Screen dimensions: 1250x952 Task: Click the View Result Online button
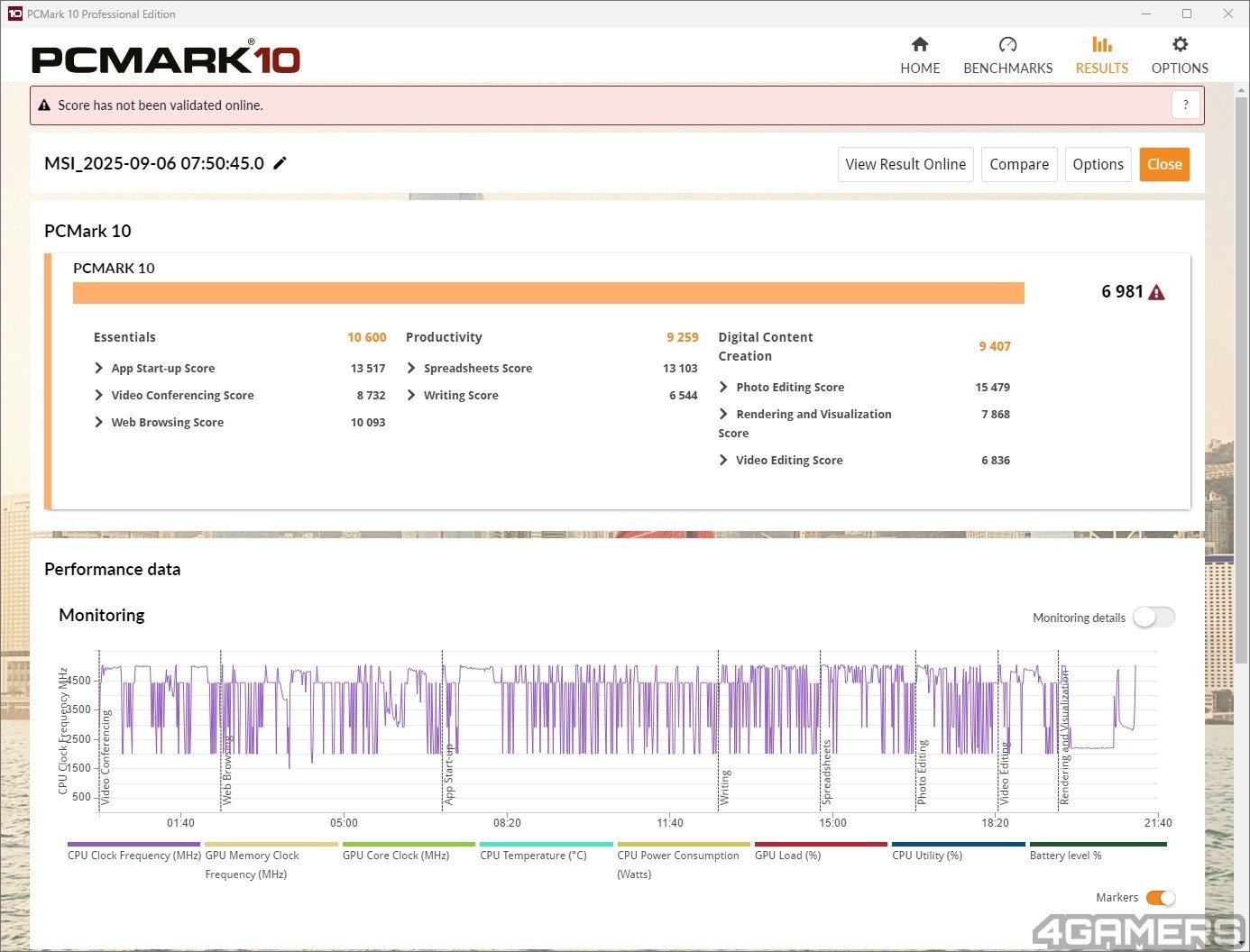(x=905, y=164)
